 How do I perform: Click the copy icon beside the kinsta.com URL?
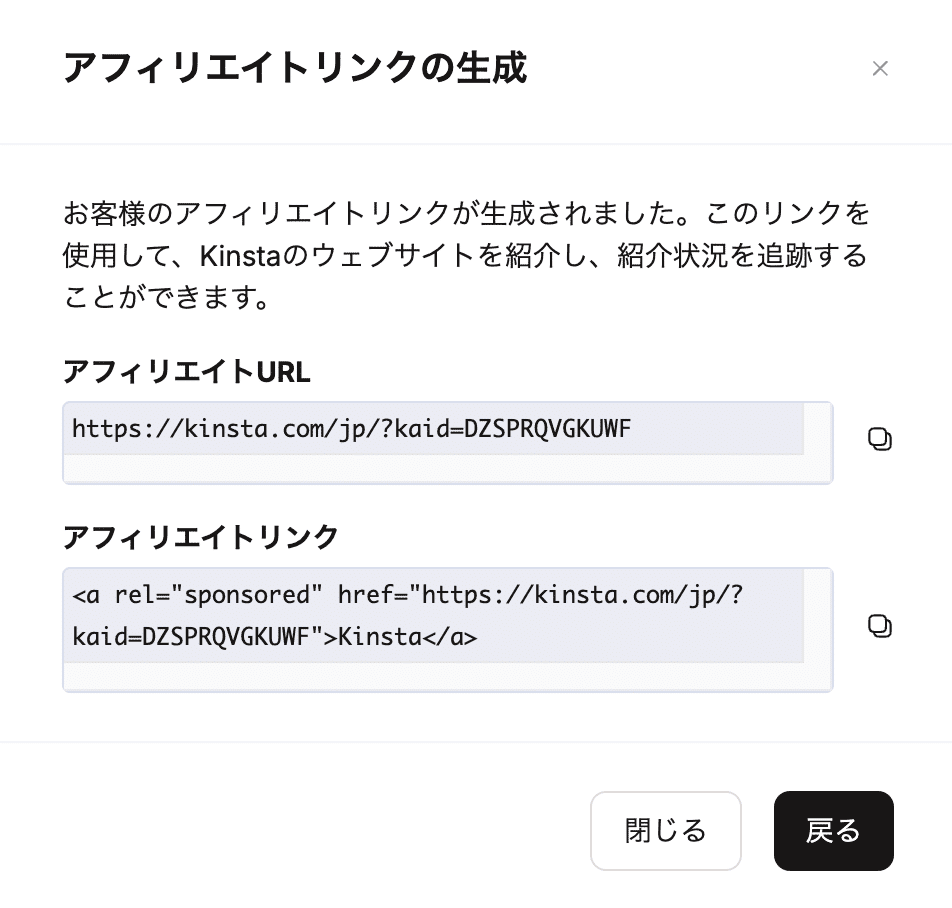coord(880,438)
